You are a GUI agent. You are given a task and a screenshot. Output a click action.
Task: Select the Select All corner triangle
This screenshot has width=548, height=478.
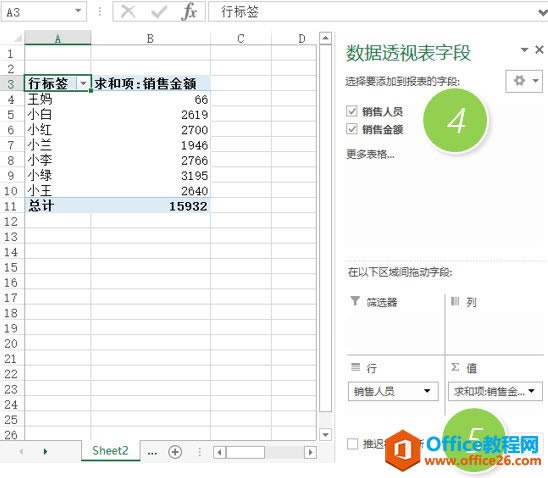coord(17,38)
